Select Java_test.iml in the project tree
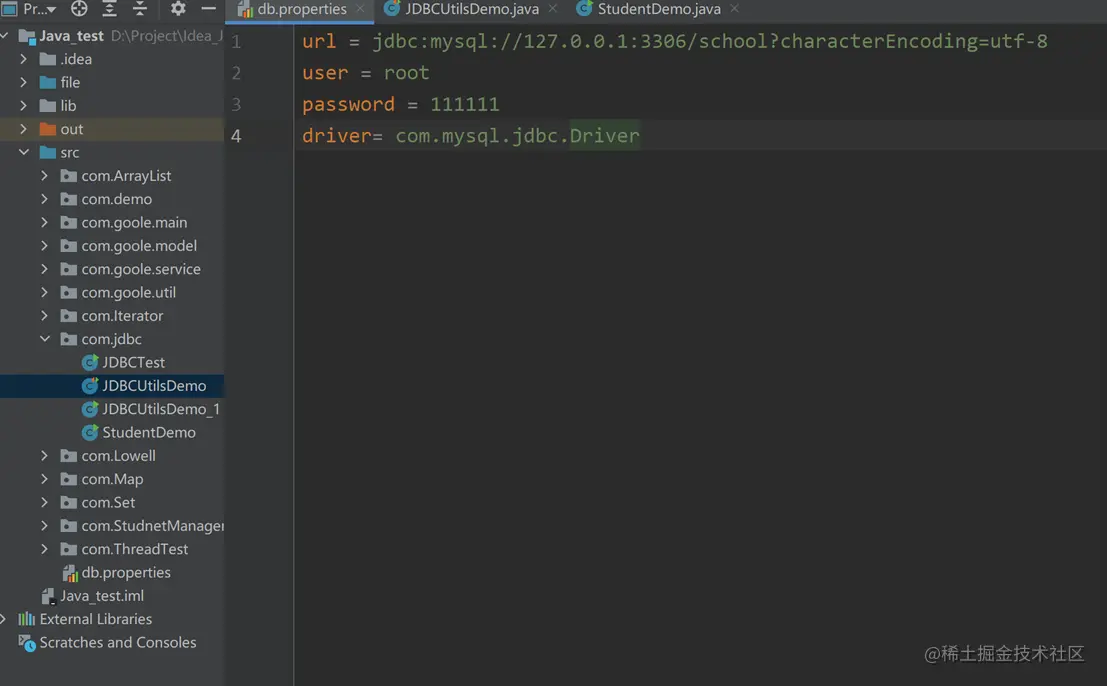 [x=102, y=596]
